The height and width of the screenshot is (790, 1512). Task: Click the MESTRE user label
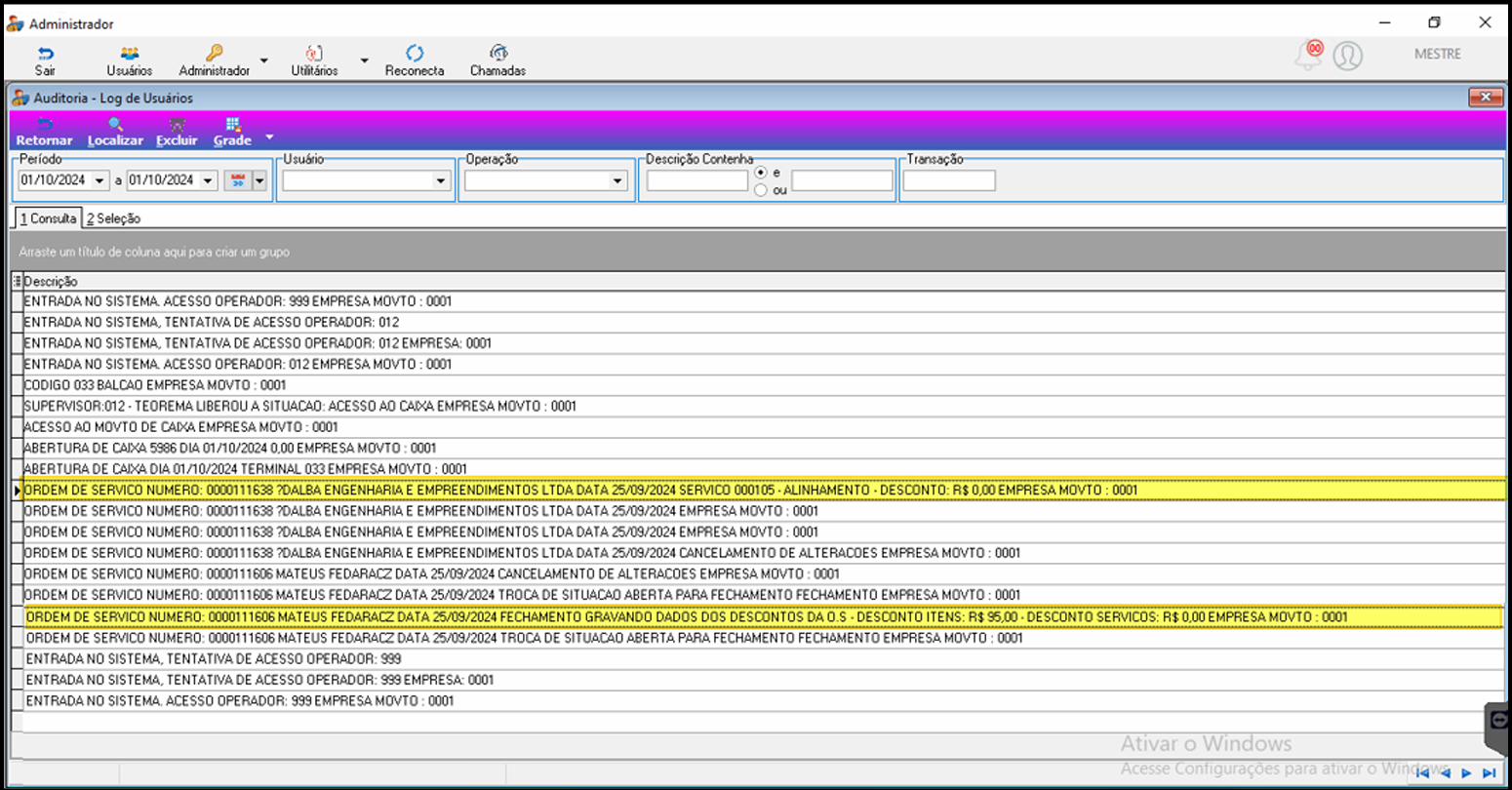pyautogui.click(x=1438, y=54)
